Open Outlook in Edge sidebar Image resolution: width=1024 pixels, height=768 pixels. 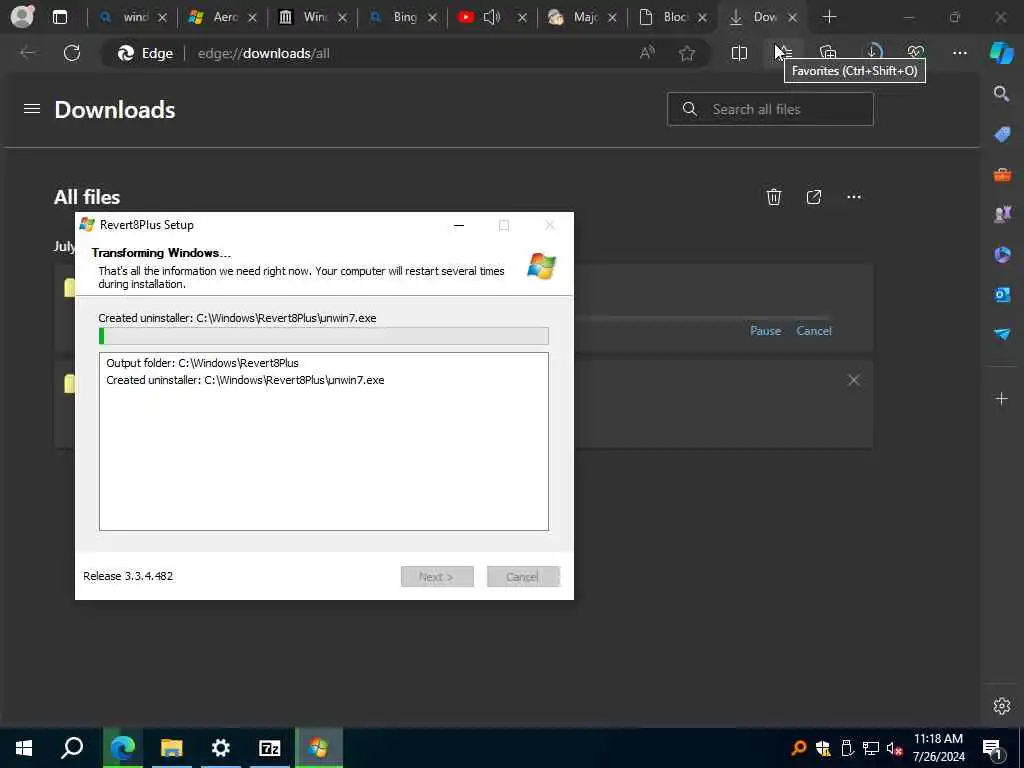pos(1002,294)
